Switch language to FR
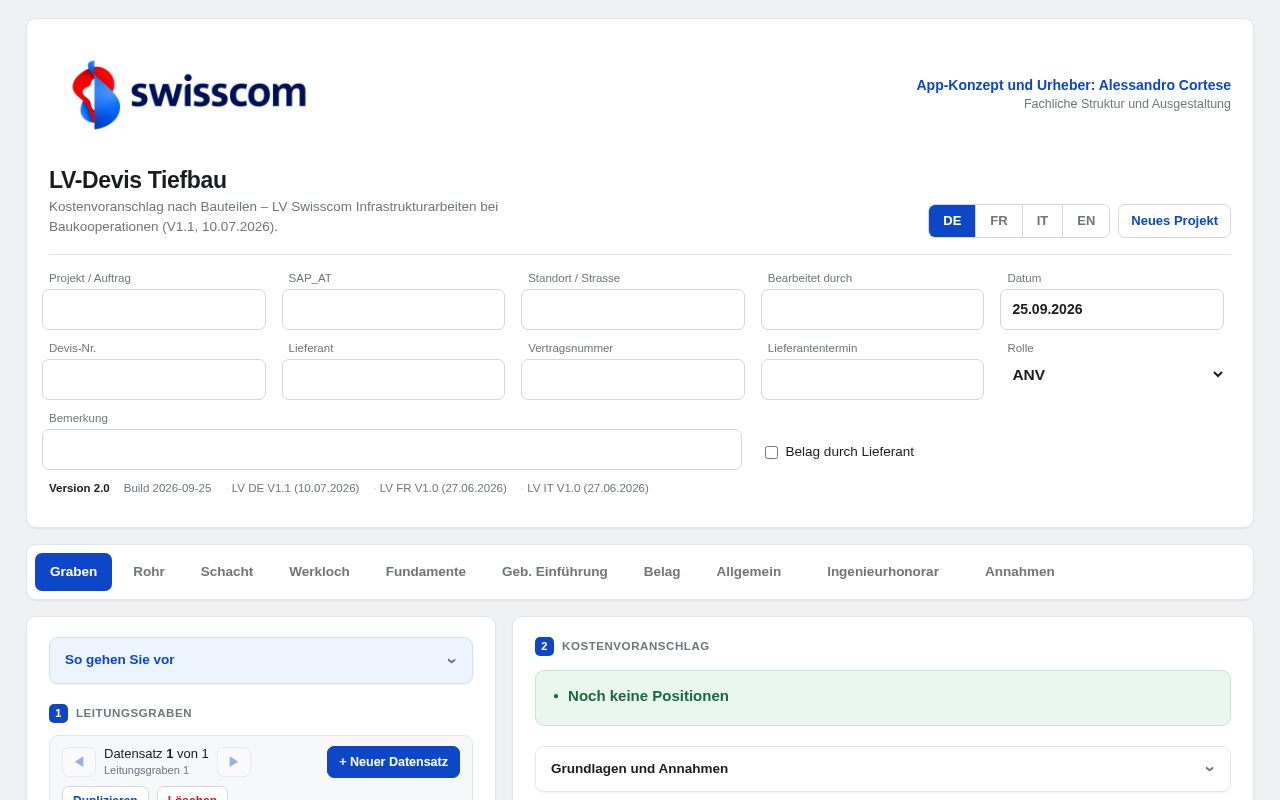 [999, 221]
